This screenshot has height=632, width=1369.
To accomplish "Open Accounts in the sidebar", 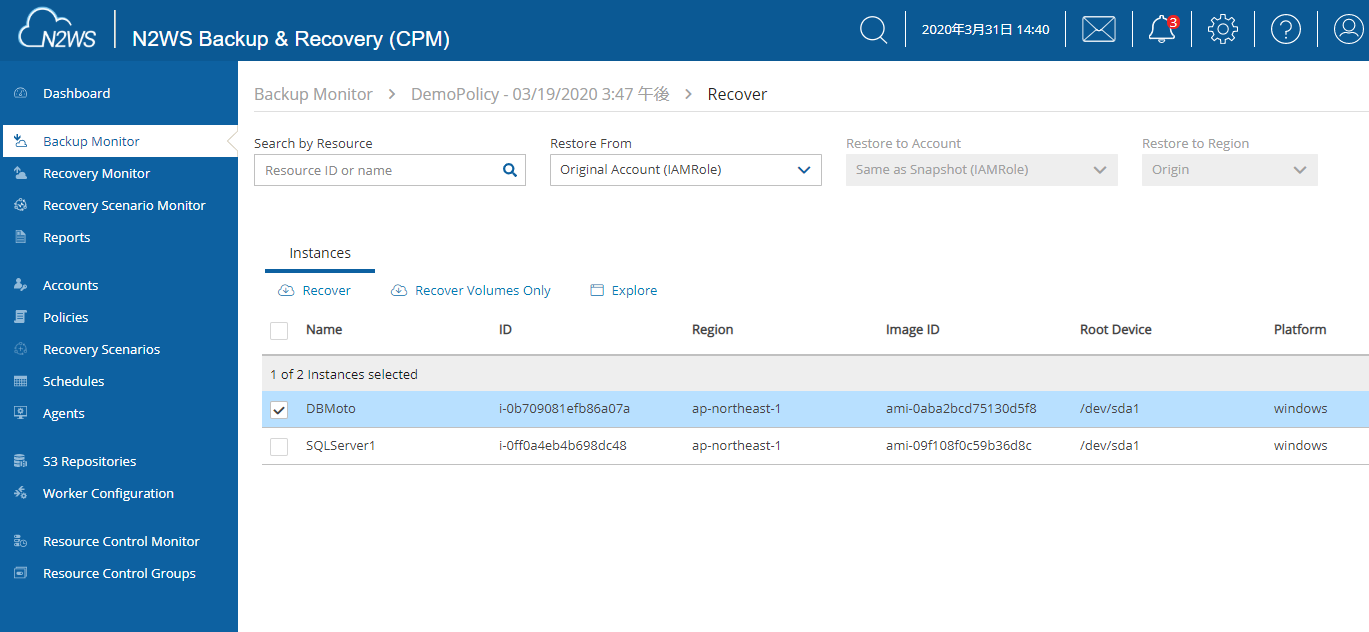I will pos(70,285).
